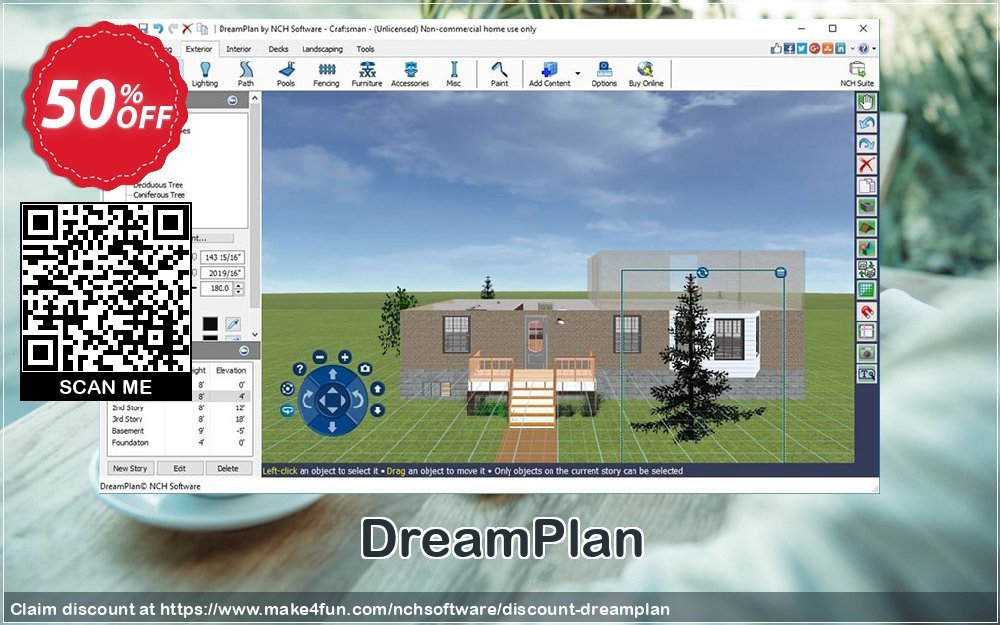Zoom out with navigation minus button
Screen dimensions: 1000x625
(x=320, y=357)
